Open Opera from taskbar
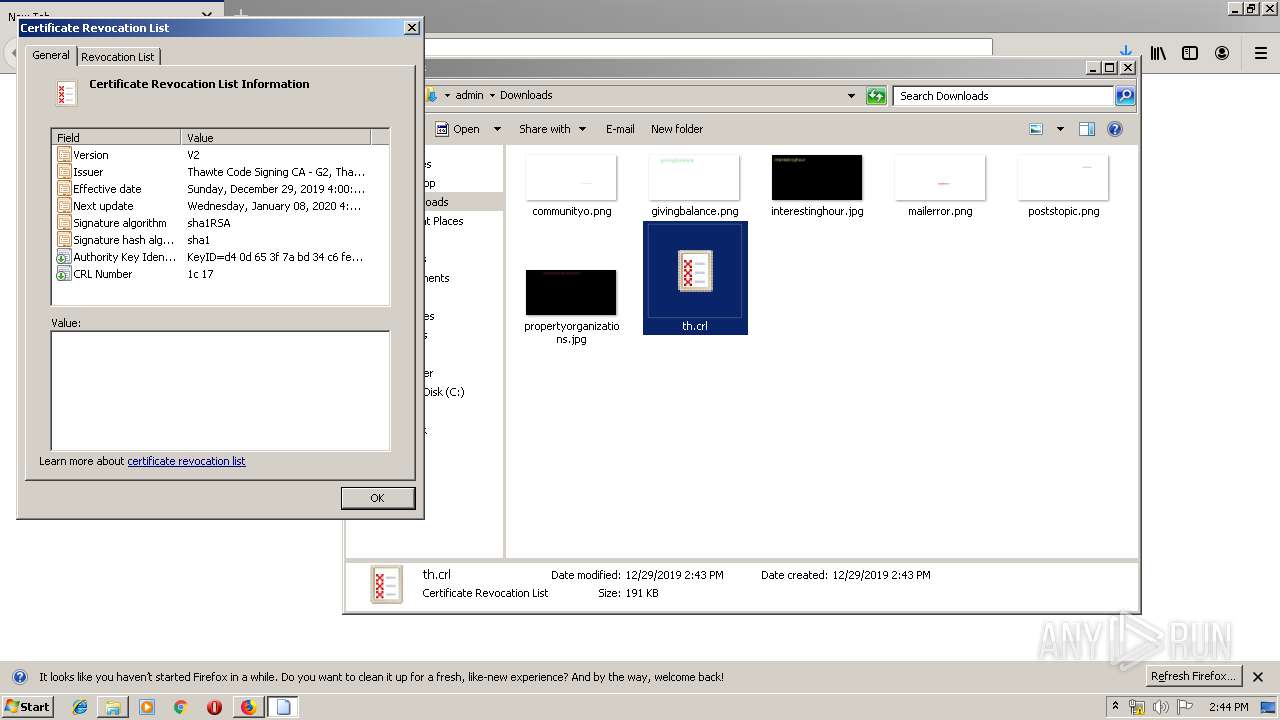The image size is (1280, 720). coord(214,707)
